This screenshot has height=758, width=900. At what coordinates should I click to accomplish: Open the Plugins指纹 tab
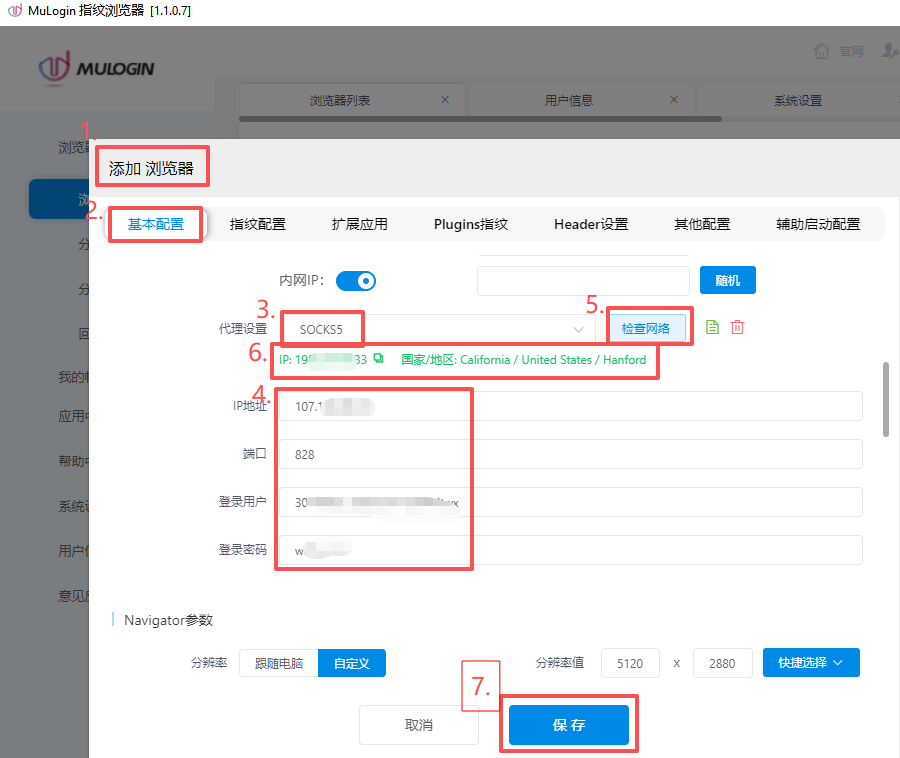pyautogui.click(x=471, y=224)
